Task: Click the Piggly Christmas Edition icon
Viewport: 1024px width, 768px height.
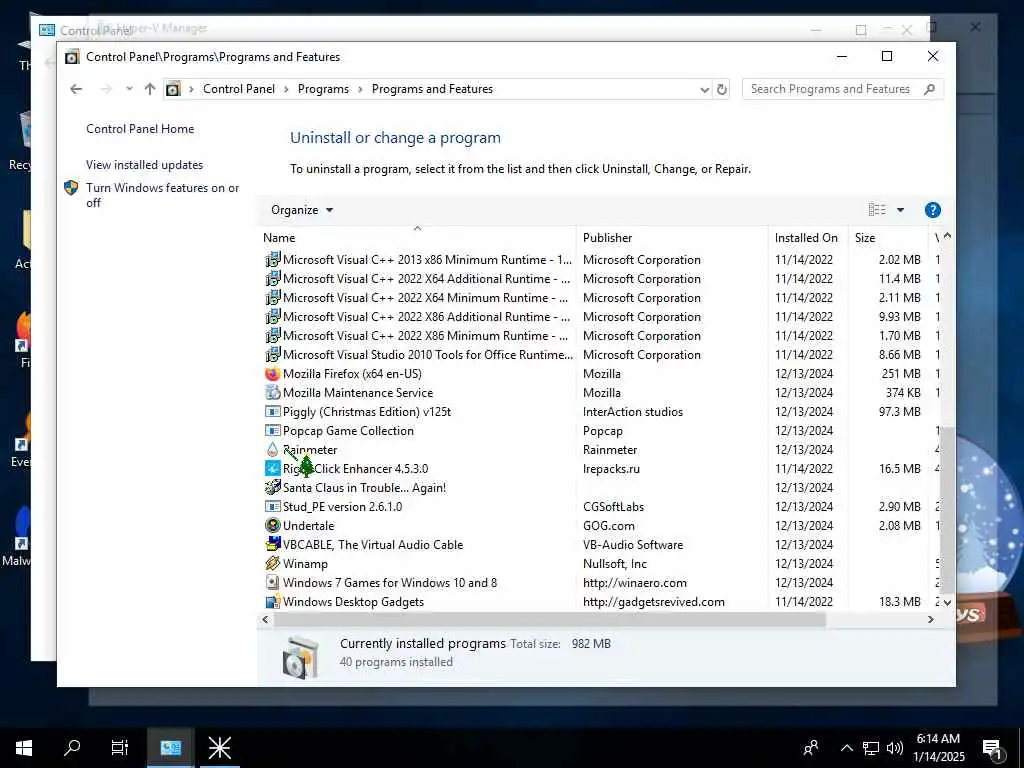Action: coord(272,412)
